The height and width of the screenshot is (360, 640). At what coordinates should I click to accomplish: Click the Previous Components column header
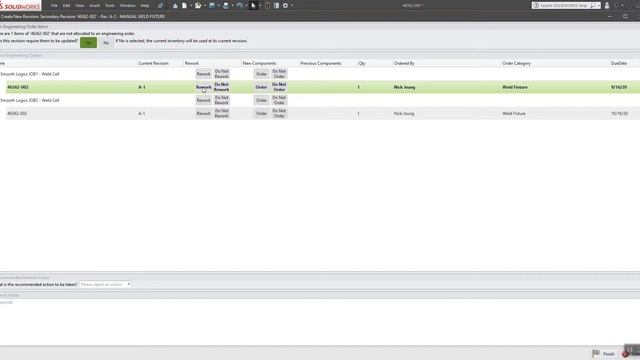(x=321, y=63)
